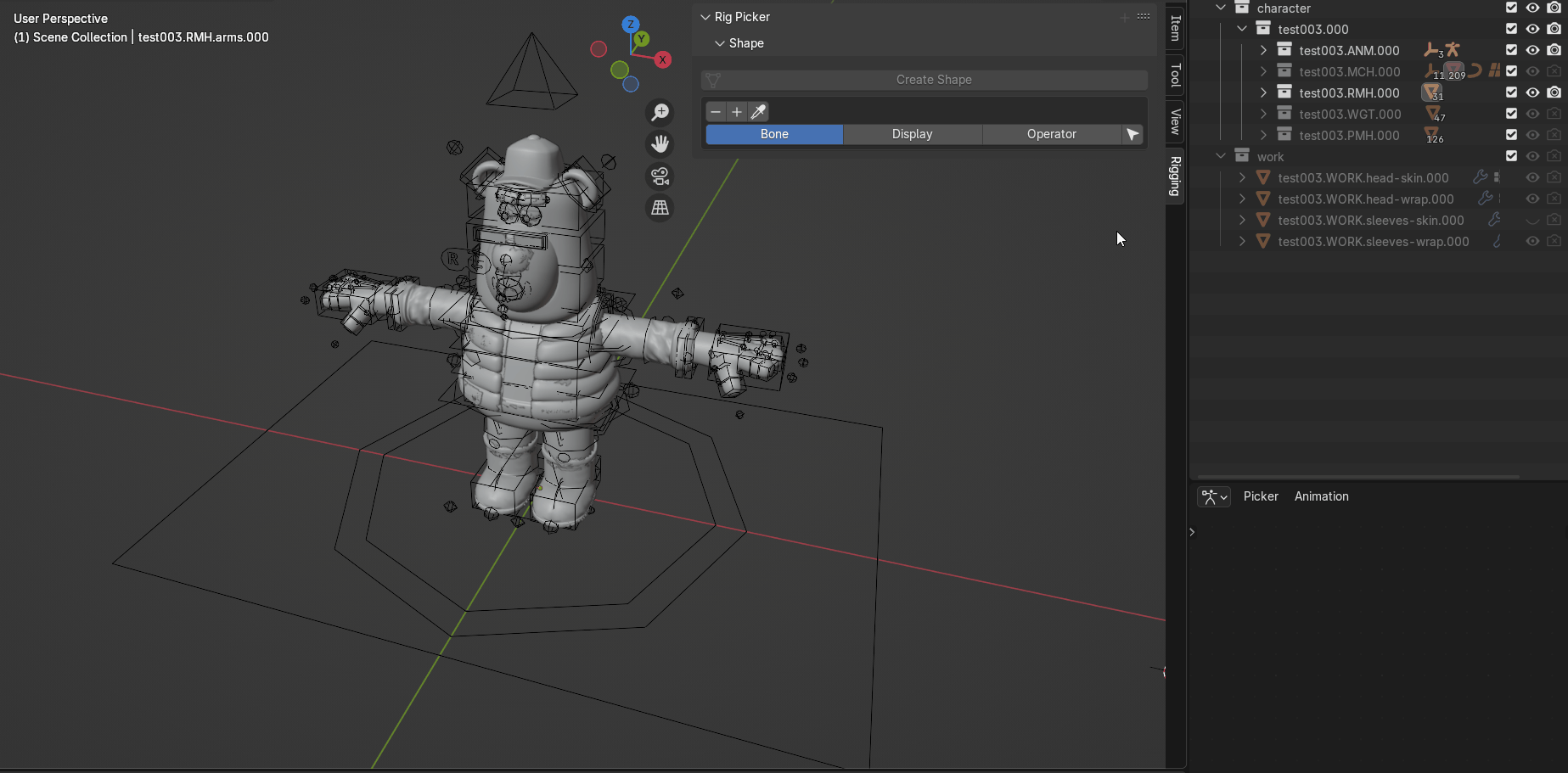Click the pan view hand icon
This screenshot has width=1568, height=773.
[660, 144]
